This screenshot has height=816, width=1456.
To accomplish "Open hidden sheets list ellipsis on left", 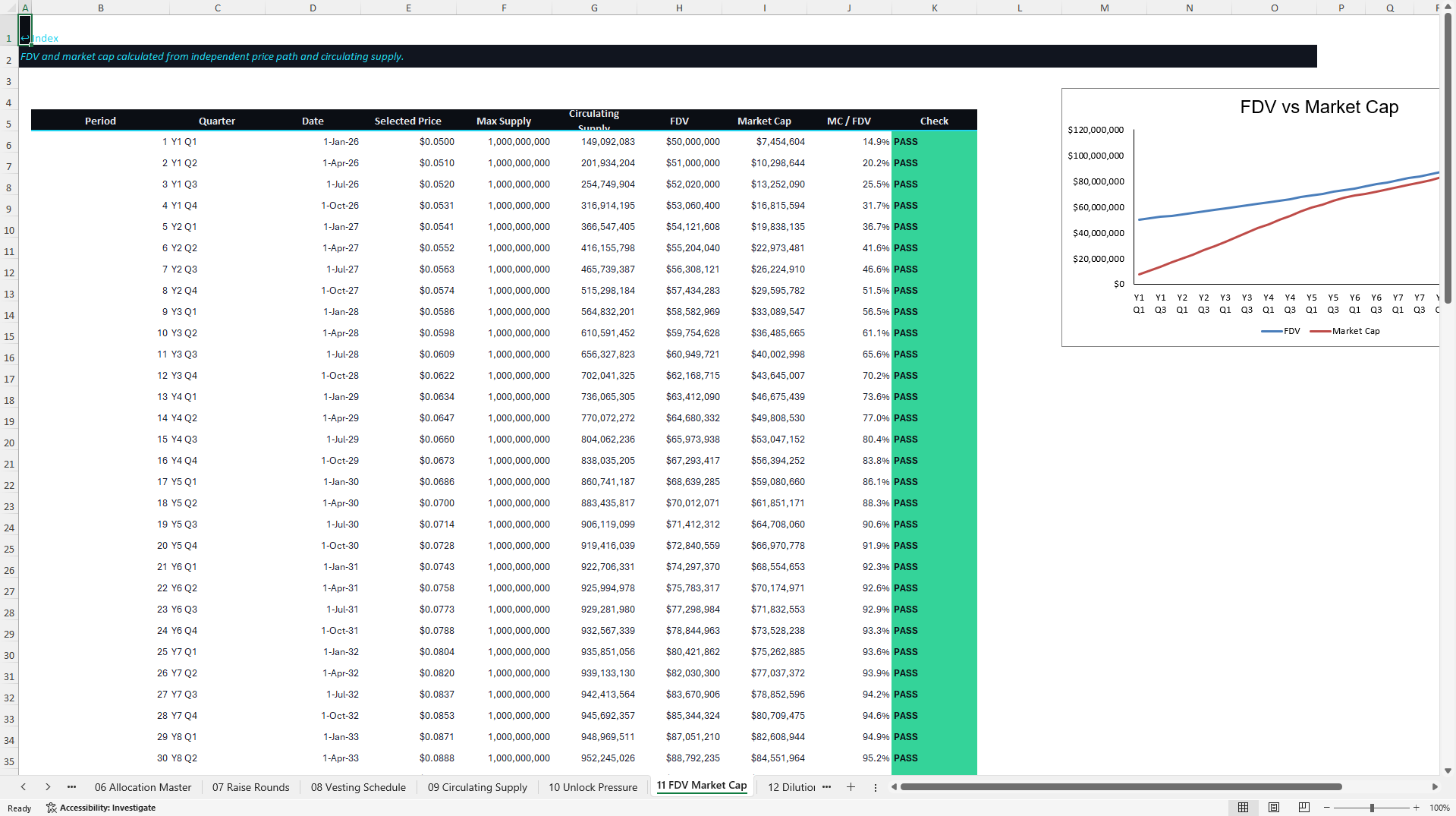I will click(71, 787).
